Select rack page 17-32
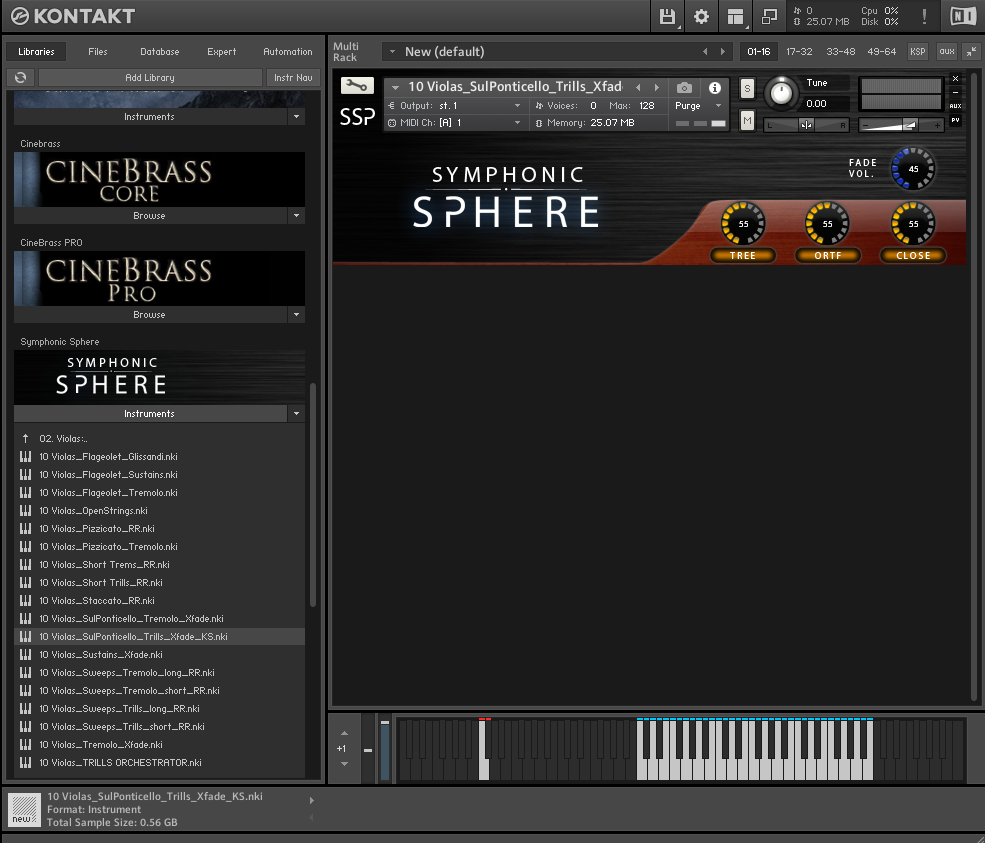 tap(799, 52)
